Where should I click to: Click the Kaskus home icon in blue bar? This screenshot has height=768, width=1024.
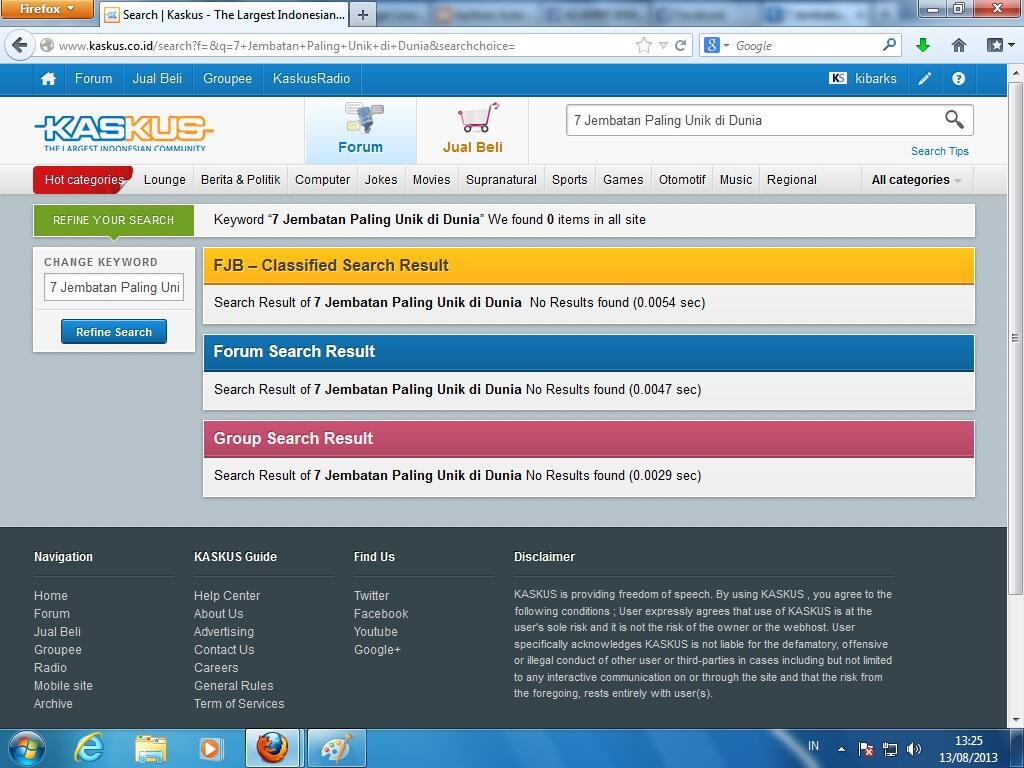click(48, 79)
